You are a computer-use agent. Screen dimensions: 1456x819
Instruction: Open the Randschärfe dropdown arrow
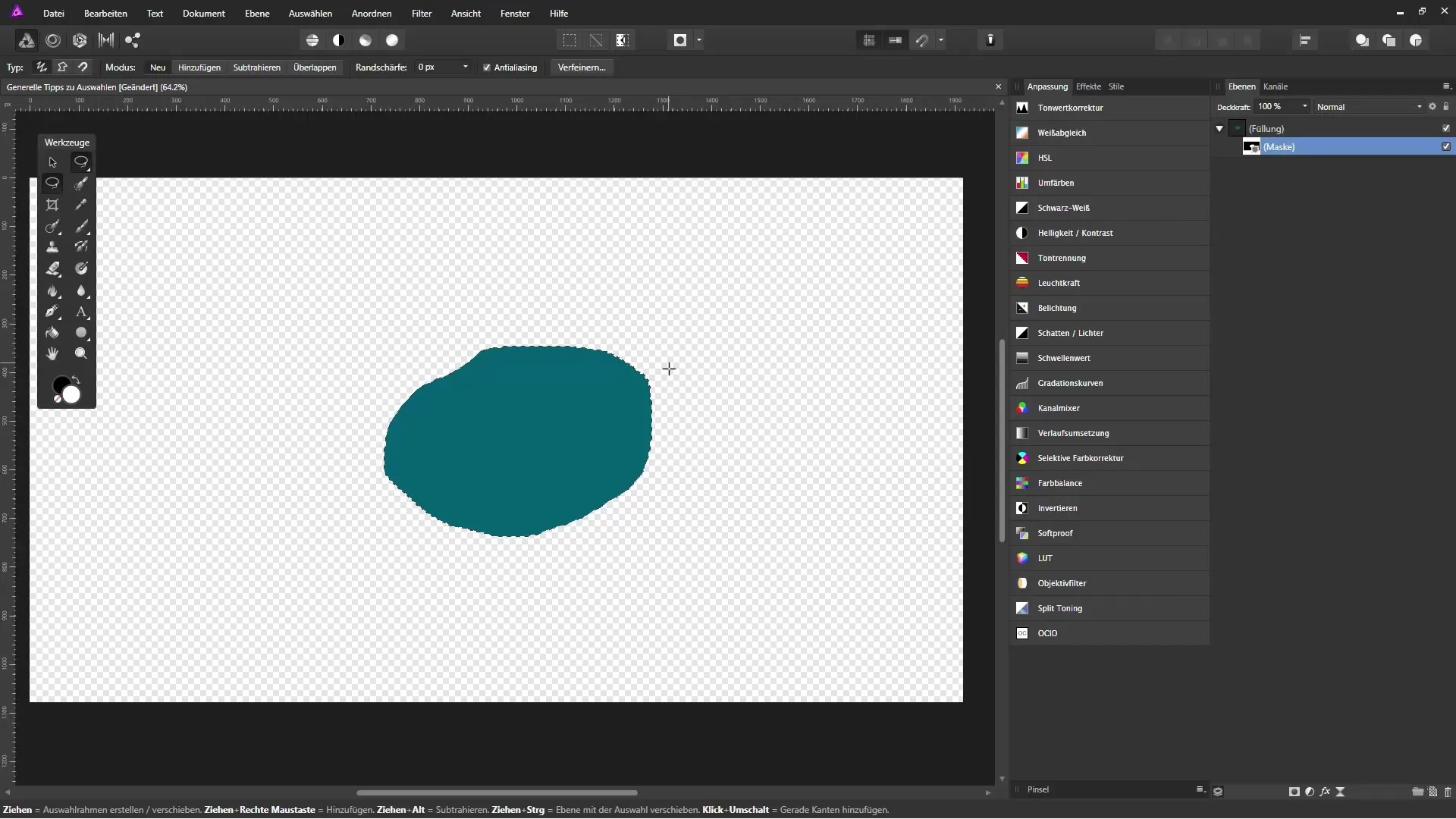465,67
